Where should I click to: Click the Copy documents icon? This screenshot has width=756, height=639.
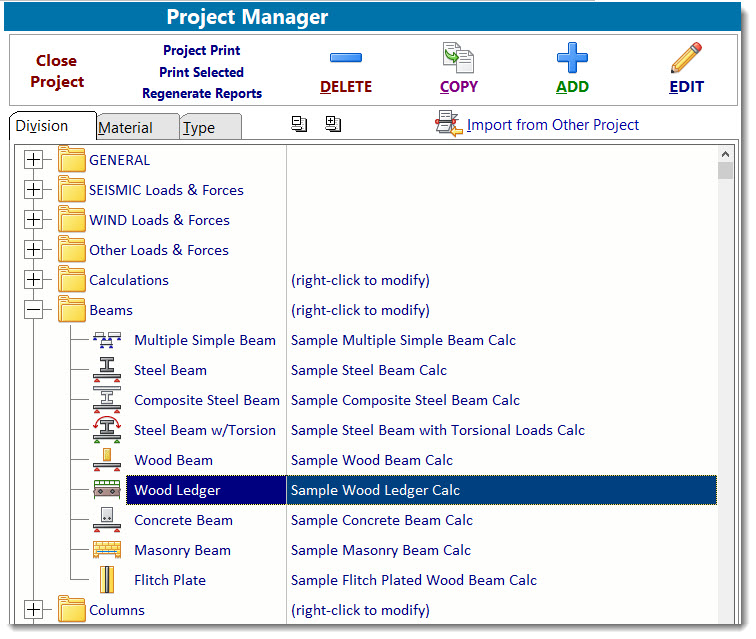tap(458, 58)
